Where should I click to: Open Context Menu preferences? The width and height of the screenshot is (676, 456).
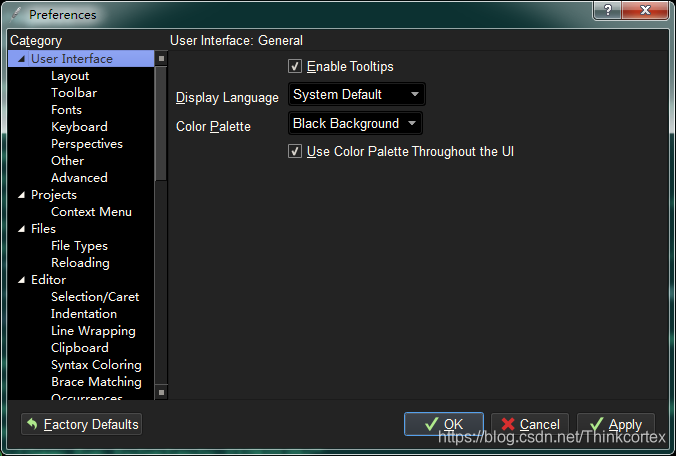(91, 212)
